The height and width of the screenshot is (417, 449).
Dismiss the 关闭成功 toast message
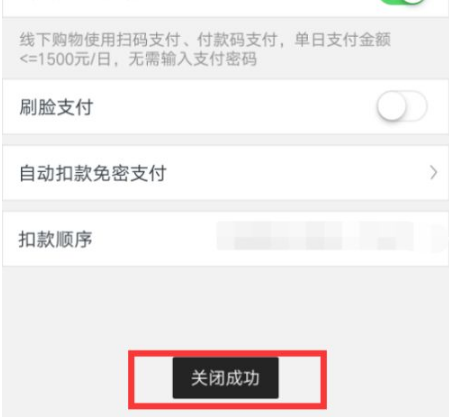click(225, 378)
